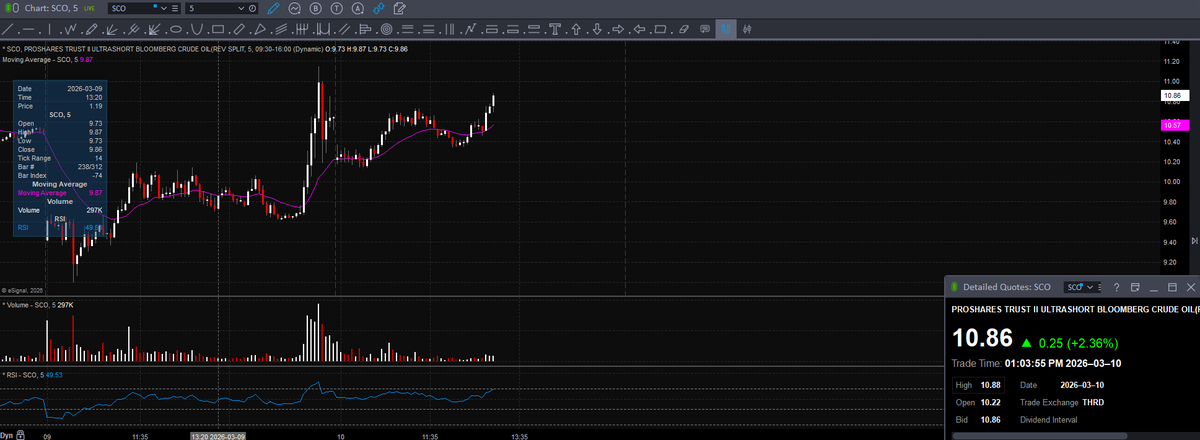Select the horizontal line drawing tool
The height and width of the screenshot is (440, 1200).
point(28,29)
